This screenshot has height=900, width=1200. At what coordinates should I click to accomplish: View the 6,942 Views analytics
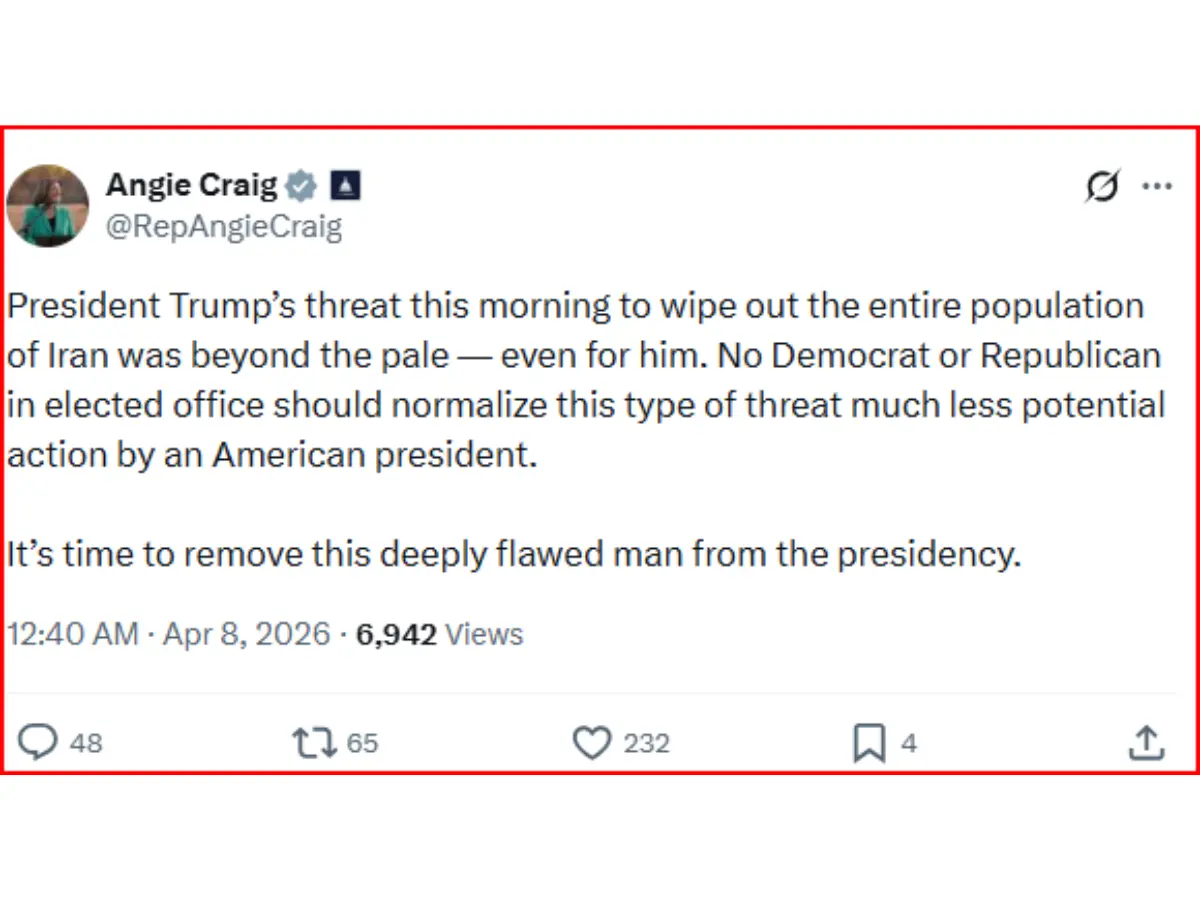[439, 634]
